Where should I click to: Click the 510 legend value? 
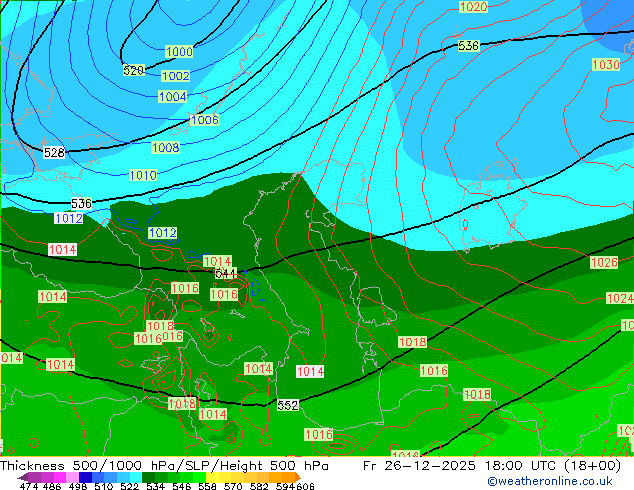pyautogui.click(x=104, y=486)
